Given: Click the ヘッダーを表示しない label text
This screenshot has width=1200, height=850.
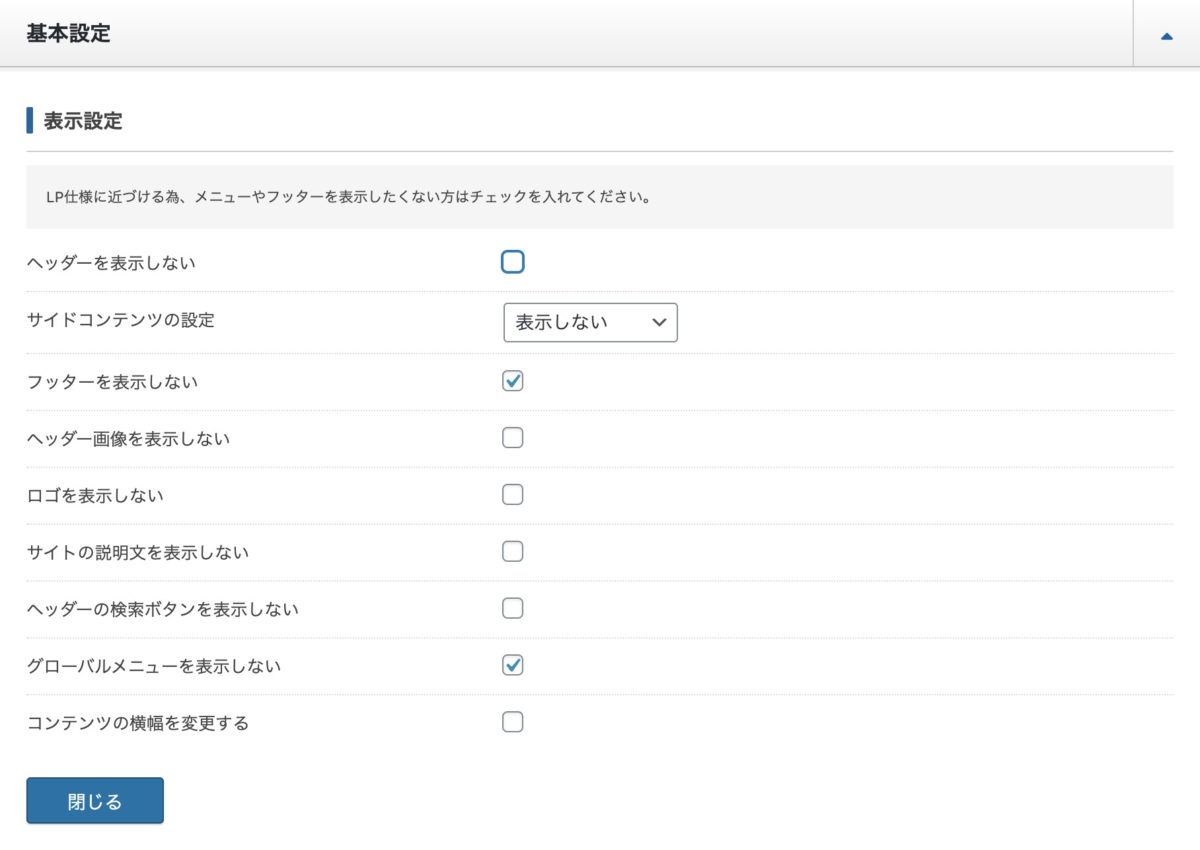Looking at the screenshot, I should pyautogui.click(x=110, y=262).
